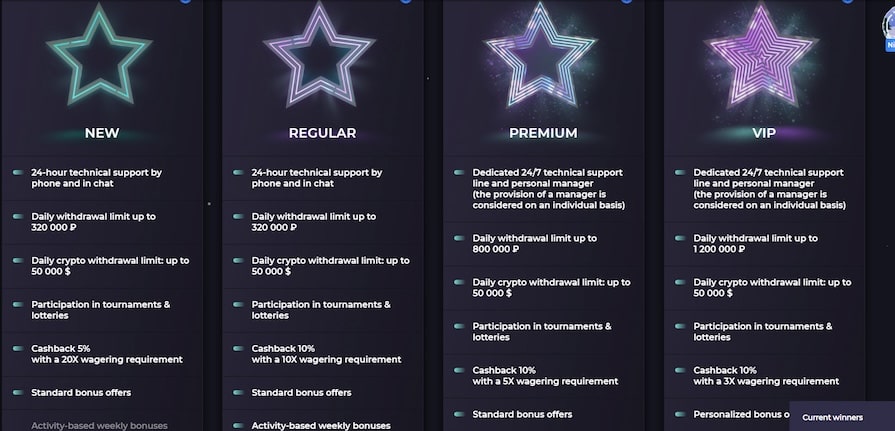Select the REGULAR level heading
This screenshot has width=895, height=431.
point(322,133)
